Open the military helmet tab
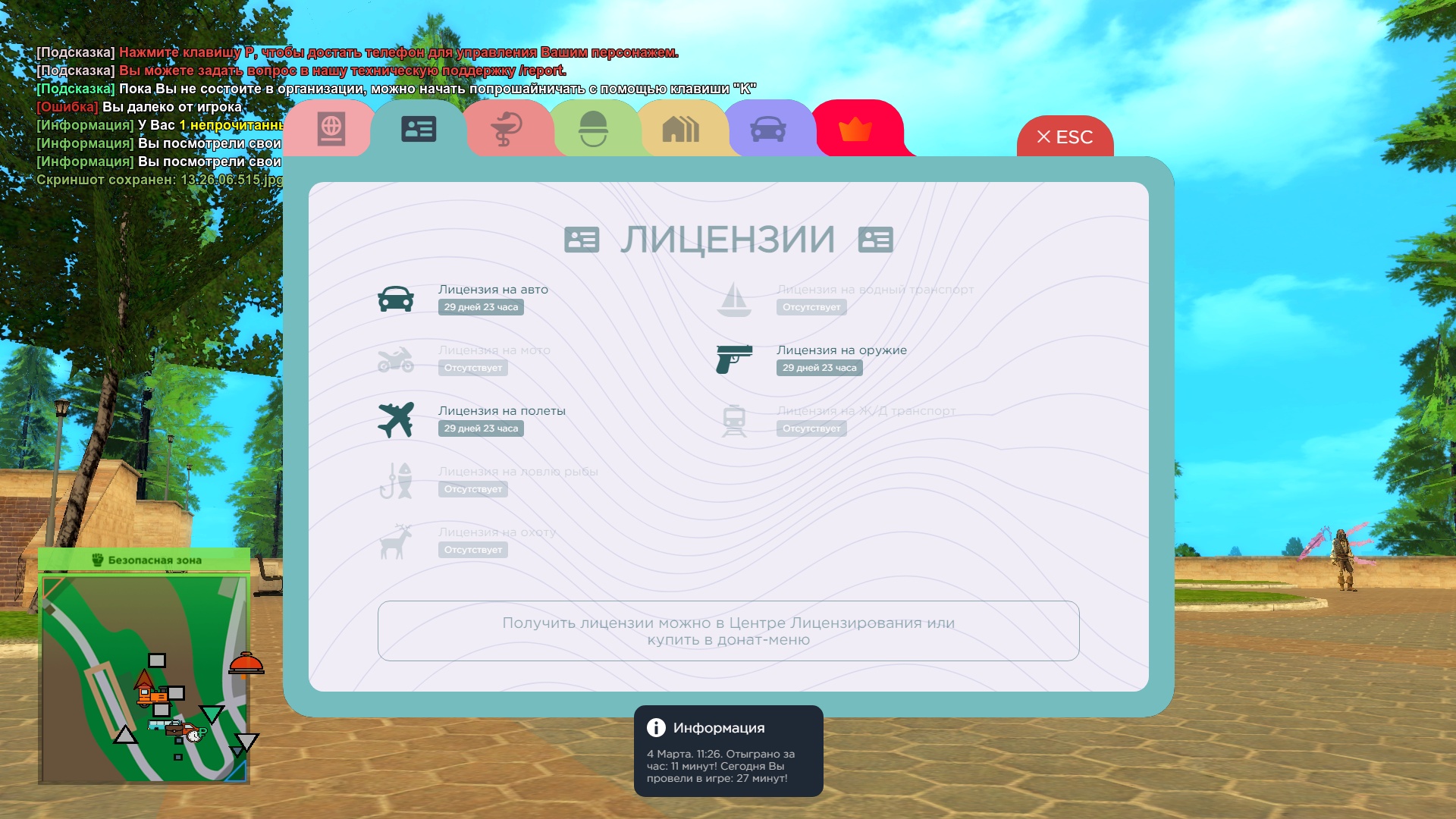This screenshot has width=1456, height=819. pos(593,129)
